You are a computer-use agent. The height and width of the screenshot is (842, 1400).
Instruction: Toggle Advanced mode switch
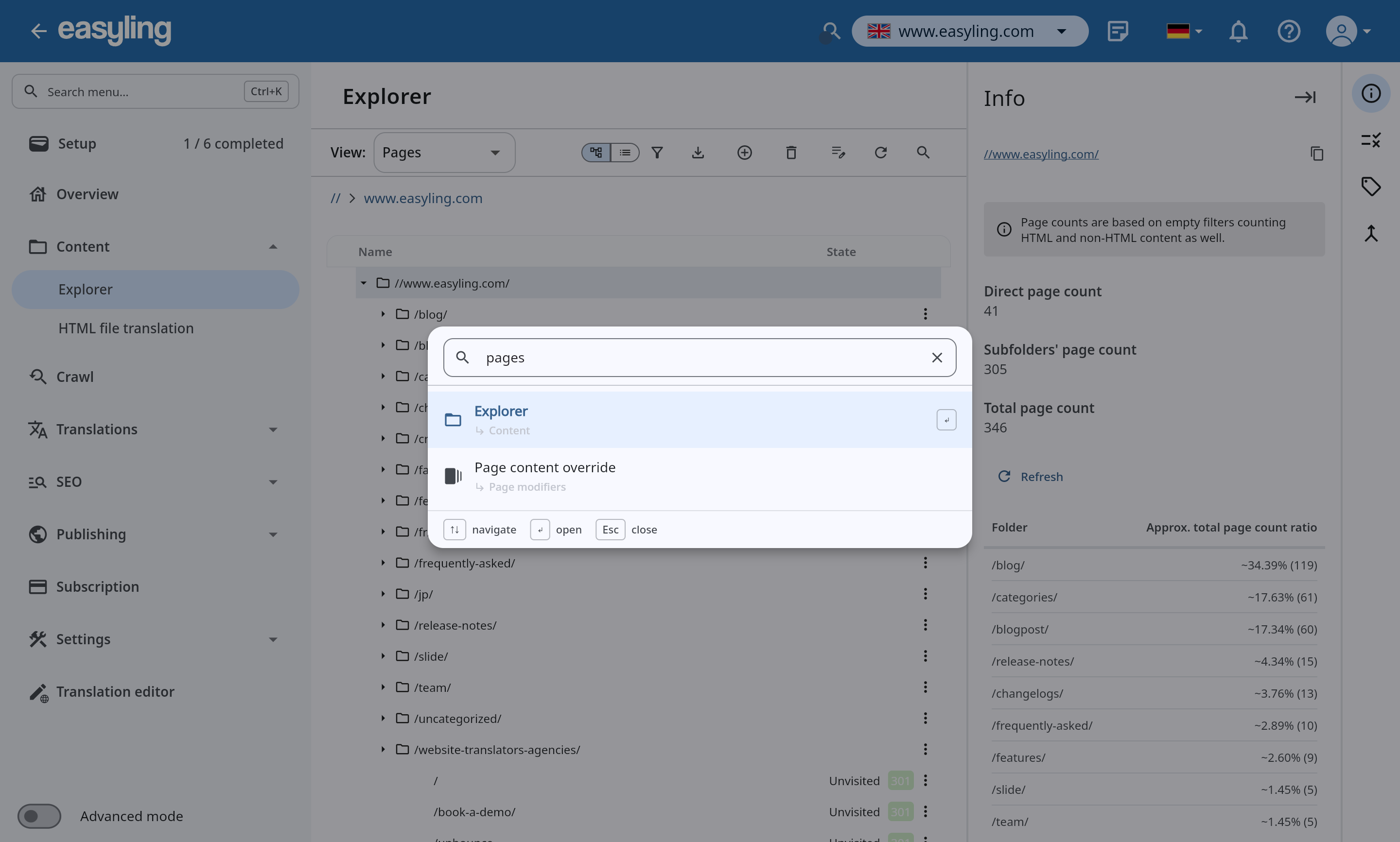39,816
